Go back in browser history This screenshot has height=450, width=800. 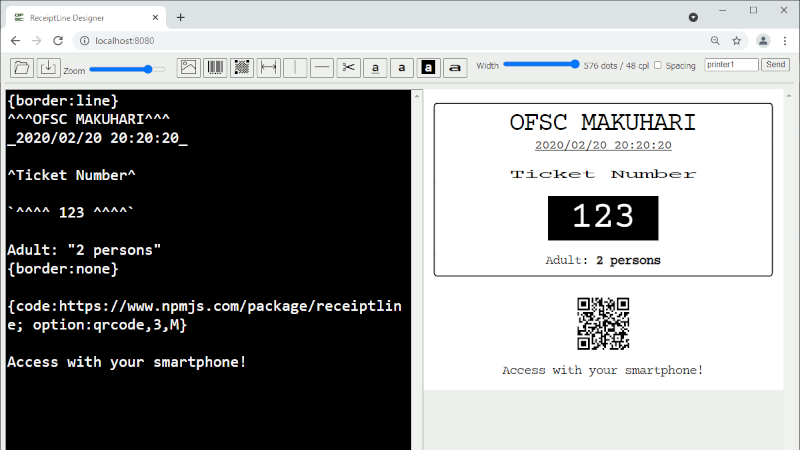coord(15,41)
